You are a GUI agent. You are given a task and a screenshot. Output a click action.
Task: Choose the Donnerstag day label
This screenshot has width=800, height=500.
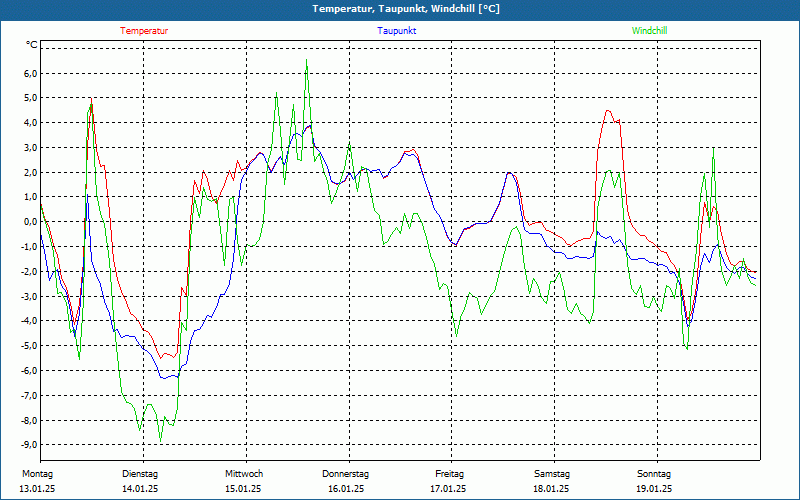tap(346, 473)
